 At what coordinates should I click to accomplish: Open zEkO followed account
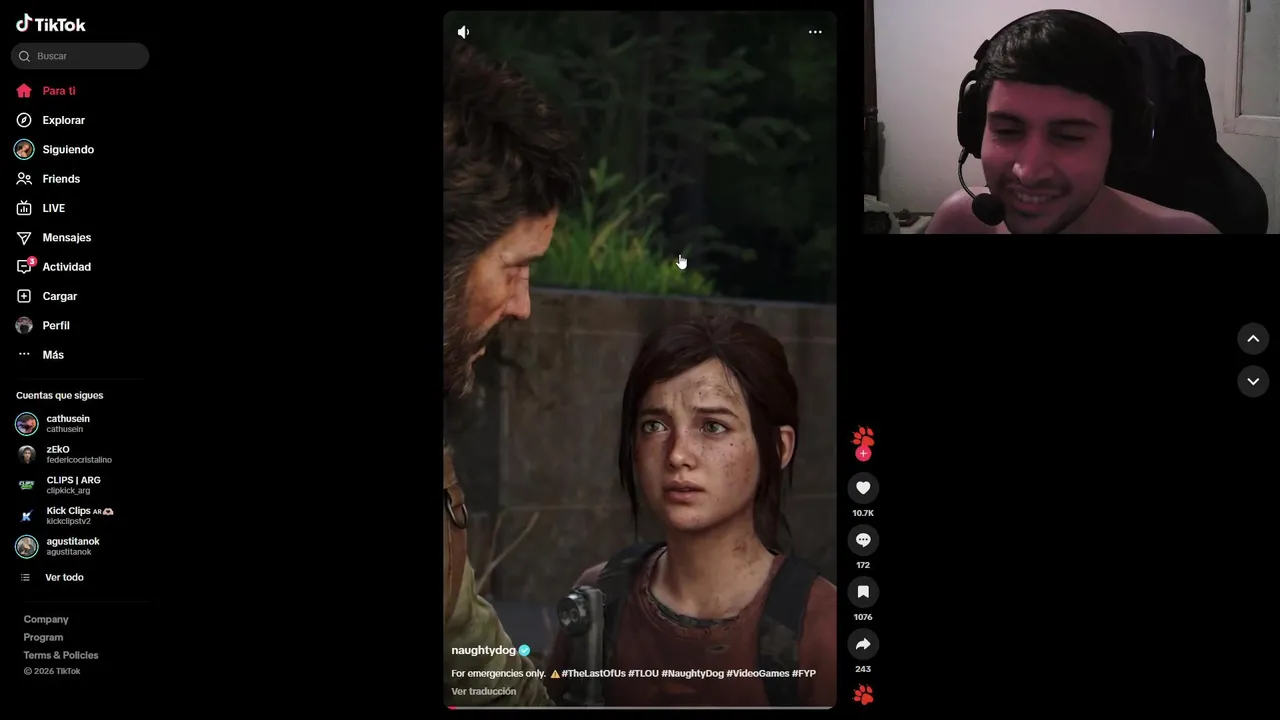pos(80,454)
